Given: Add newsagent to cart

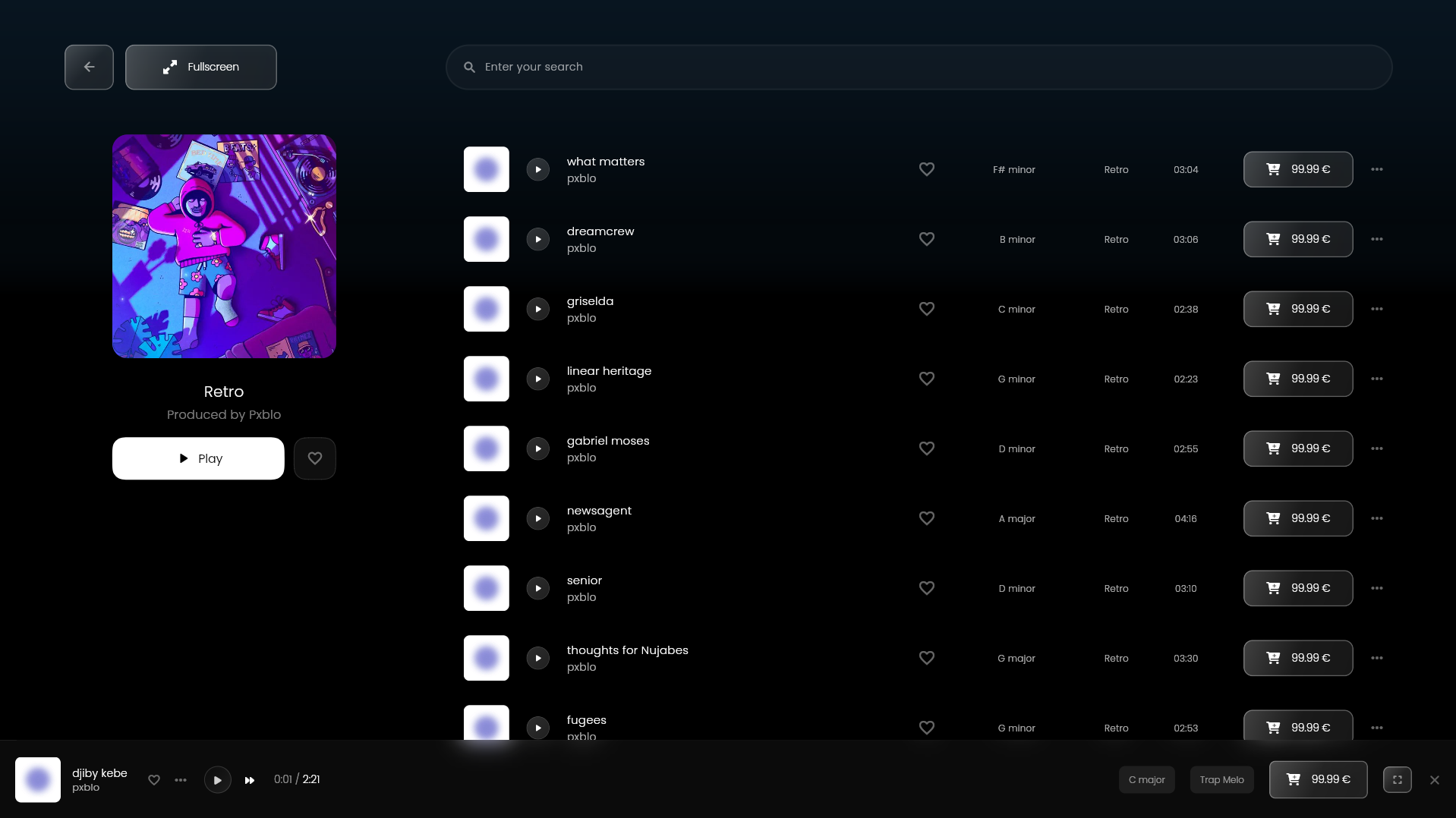Looking at the screenshot, I should 1298,518.
